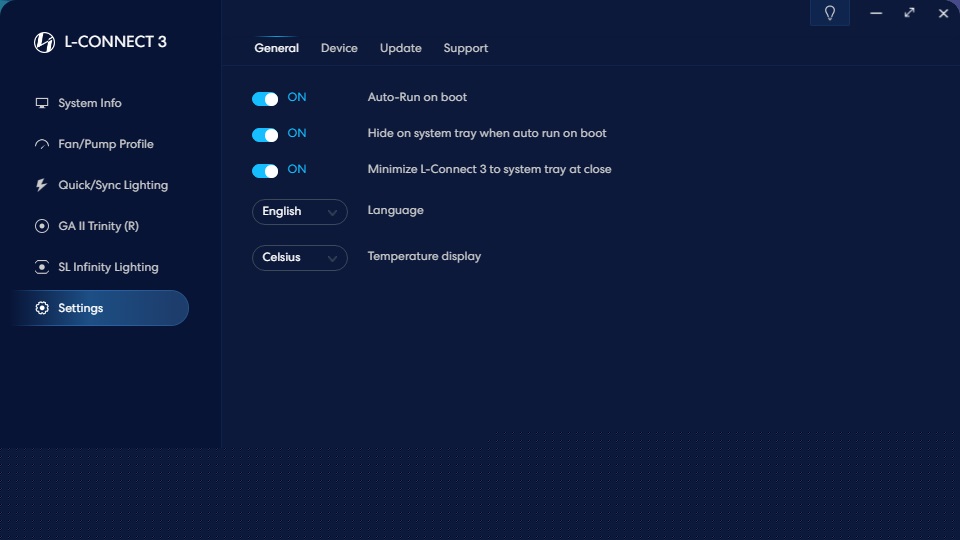The image size is (960, 540).
Task: Open the Fan/Pump Profile page
Action: (94, 144)
